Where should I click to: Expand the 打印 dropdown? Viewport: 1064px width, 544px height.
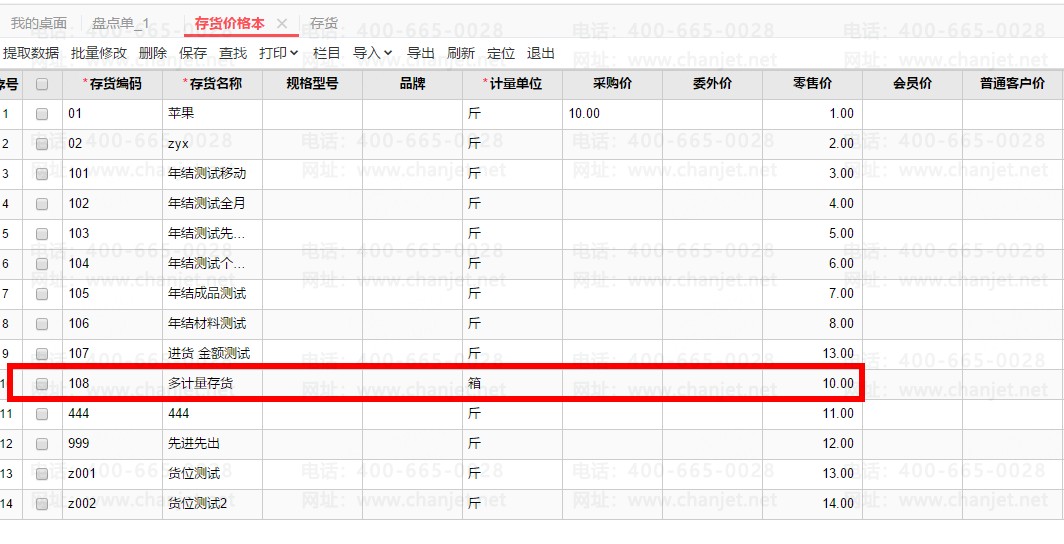pyautogui.click(x=279, y=53)
